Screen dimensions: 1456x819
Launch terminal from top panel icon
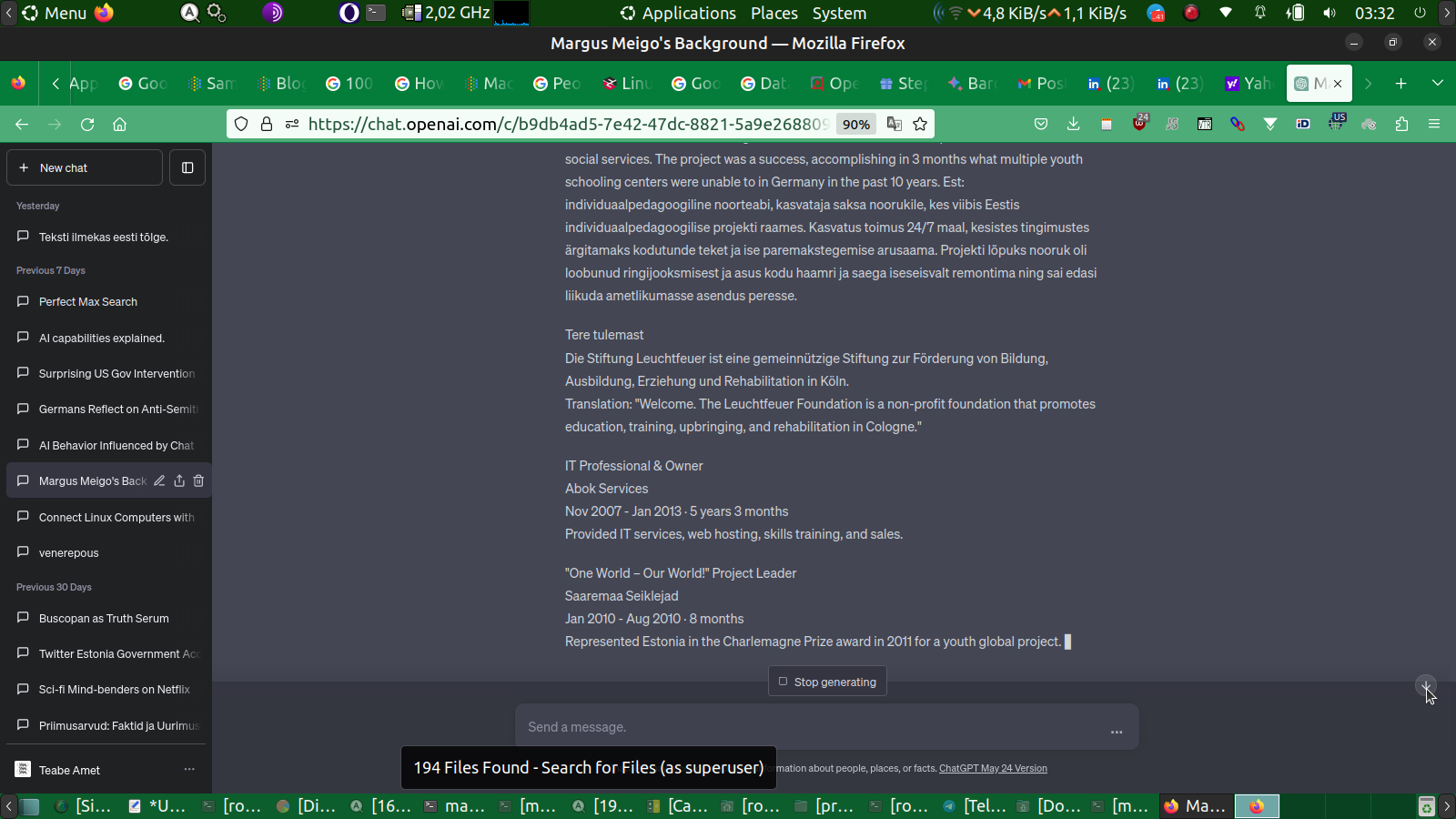(376, 13)
